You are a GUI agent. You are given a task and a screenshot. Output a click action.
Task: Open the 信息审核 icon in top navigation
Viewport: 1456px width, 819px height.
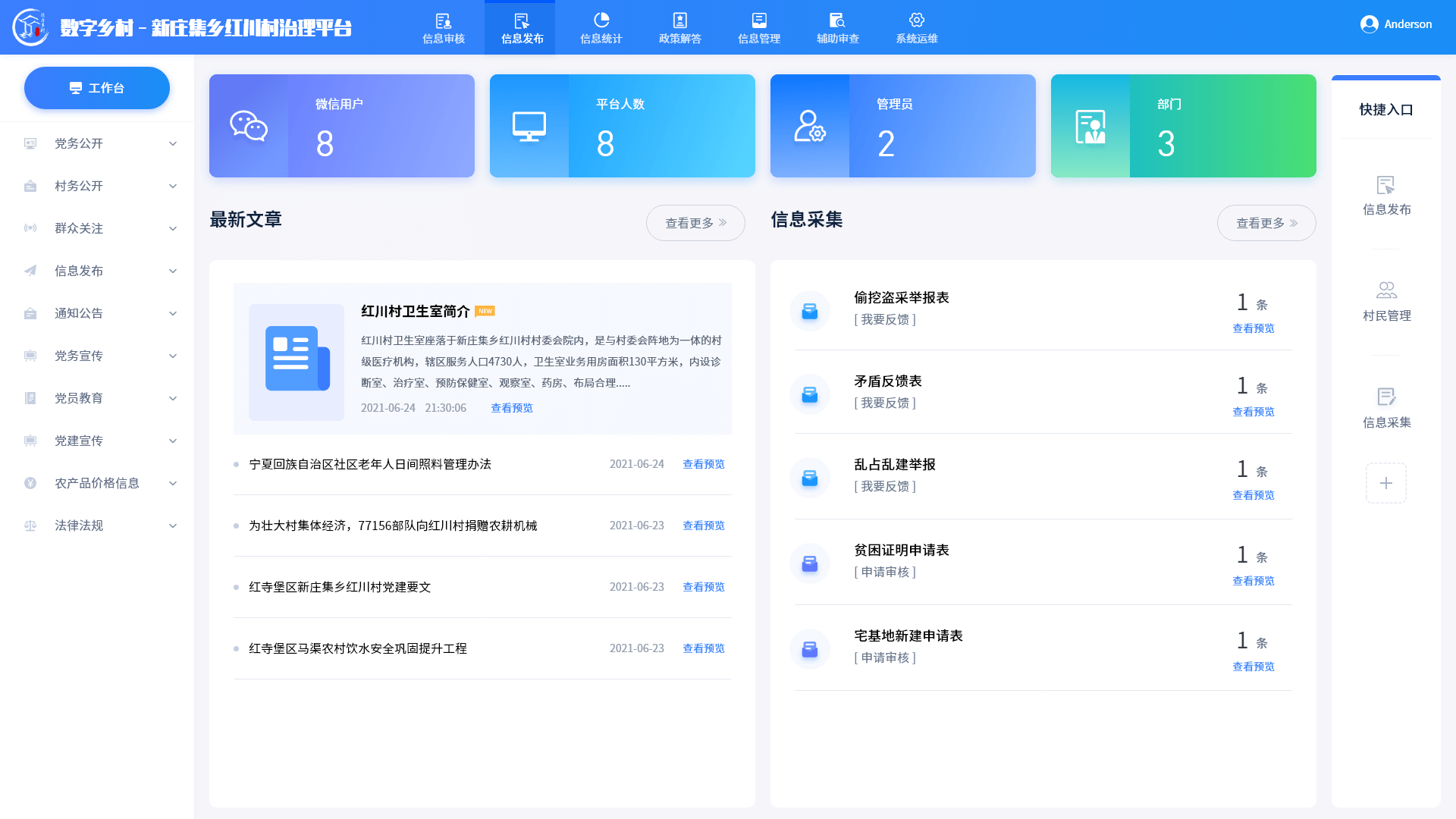(444, 21)
